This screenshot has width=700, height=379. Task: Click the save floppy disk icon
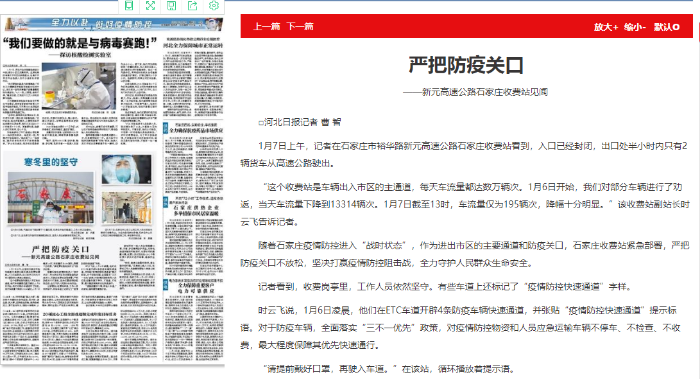tap(171, 5)
